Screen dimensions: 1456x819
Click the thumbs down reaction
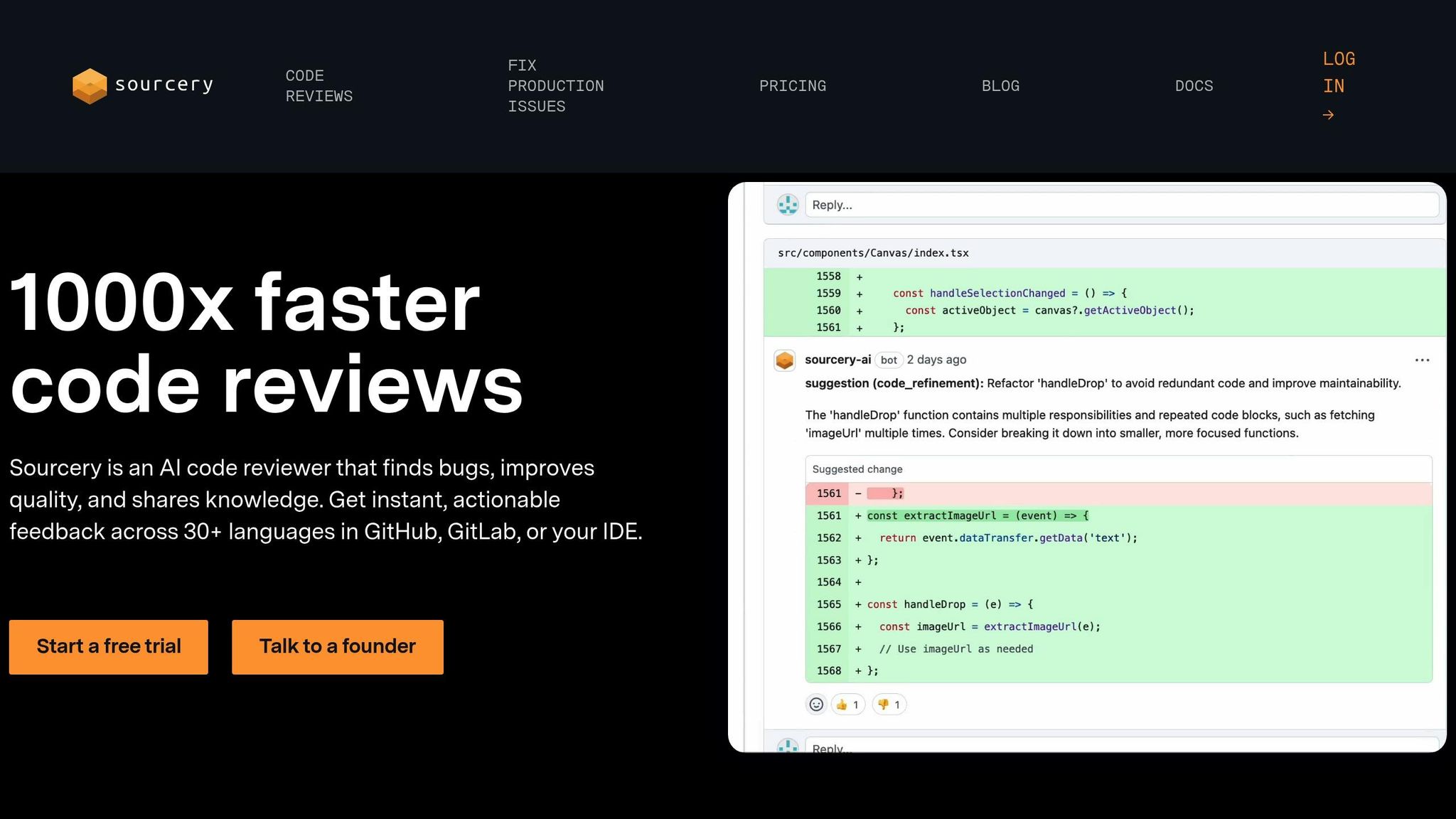tap(889, 705)
